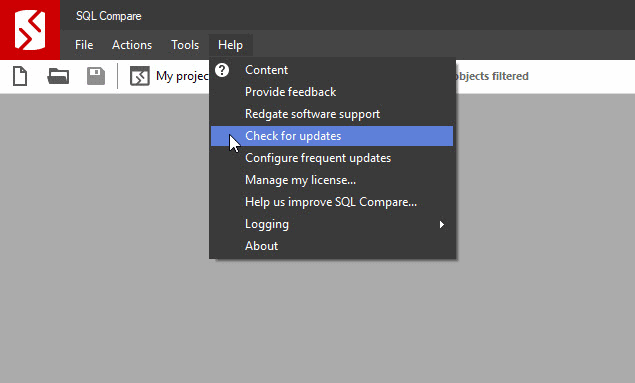Open Redgate software support
Viewport: 635px width, 383px height.
point(332,114)
